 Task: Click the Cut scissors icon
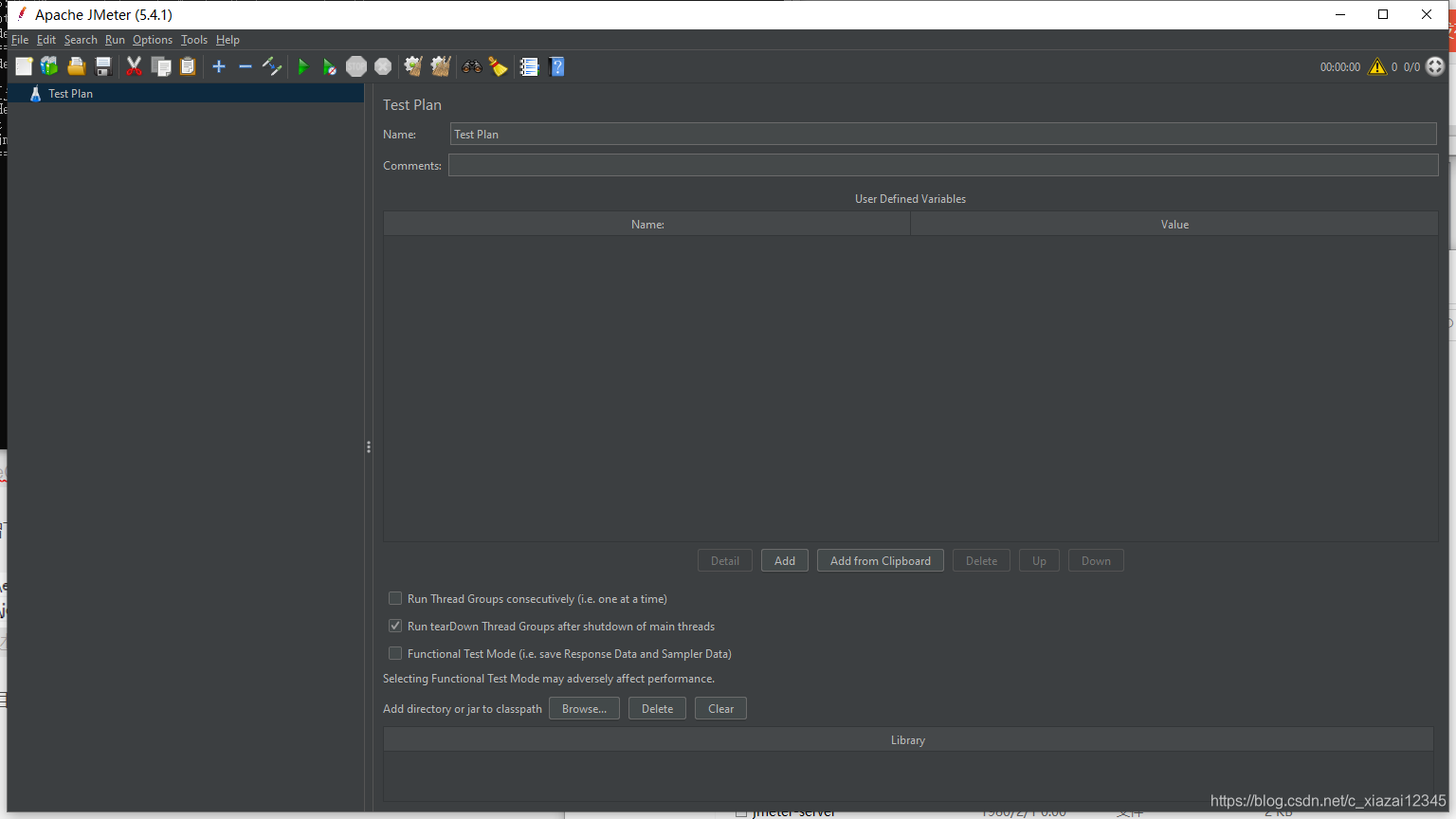click(x=134, y=66)
